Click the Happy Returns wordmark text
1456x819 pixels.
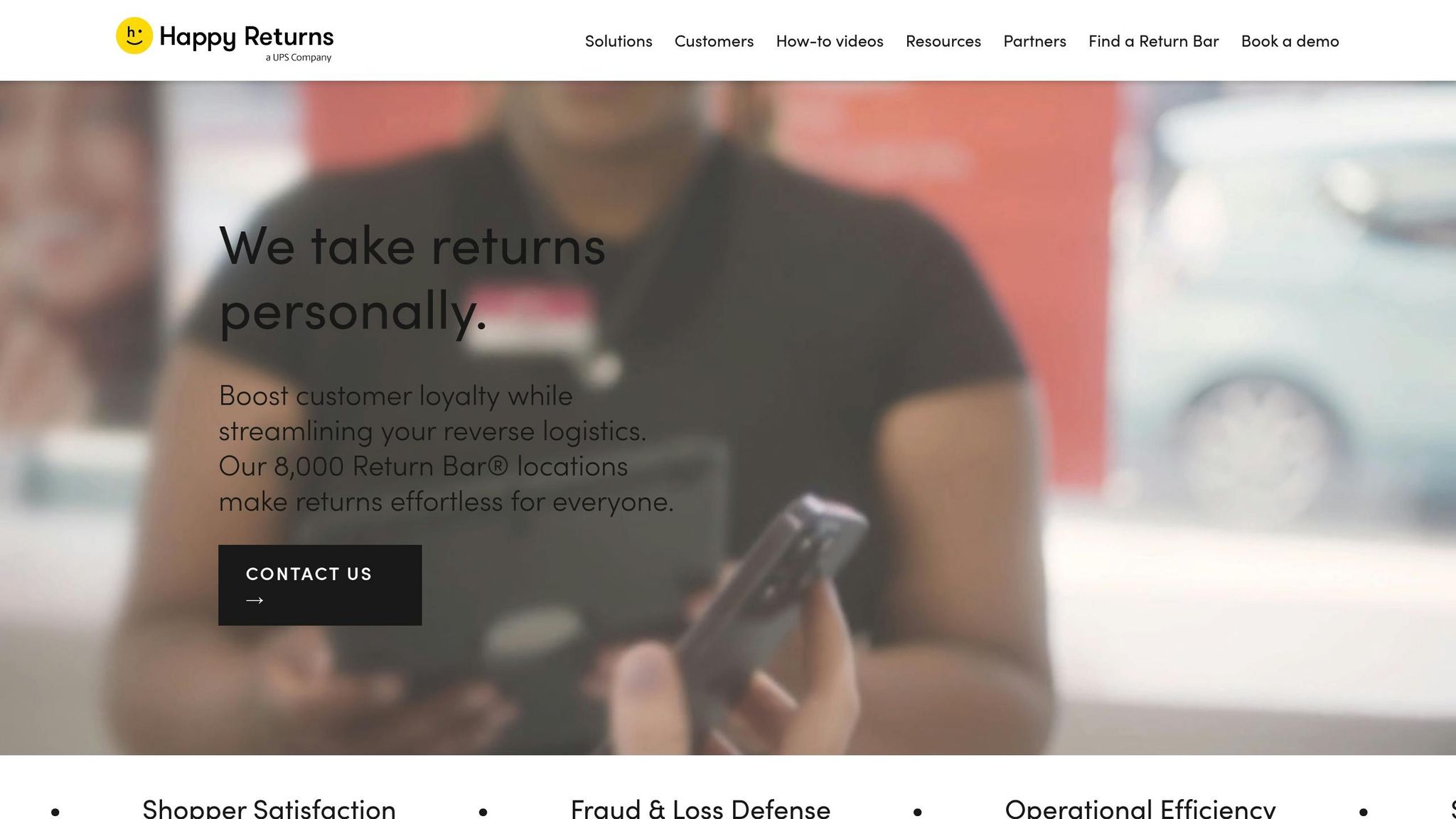coord(246,37)
